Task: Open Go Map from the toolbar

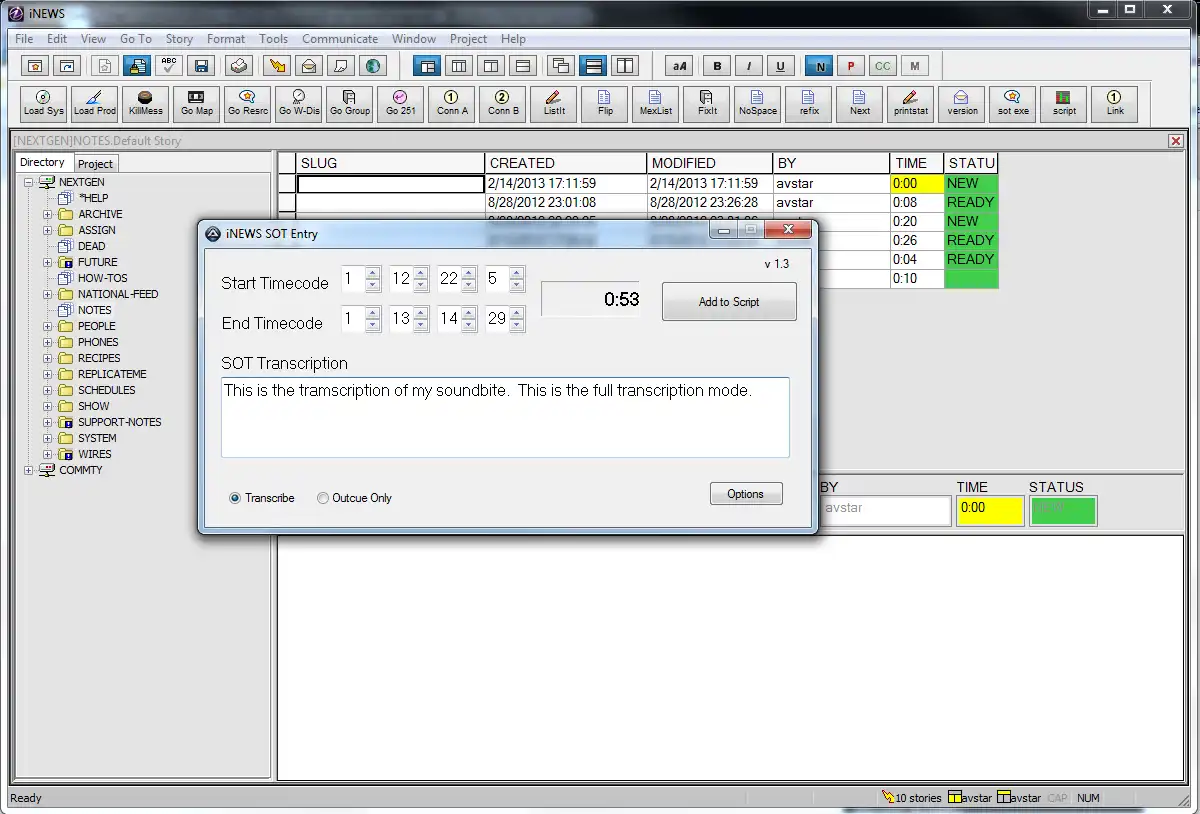Action: [x=197, y=103]
